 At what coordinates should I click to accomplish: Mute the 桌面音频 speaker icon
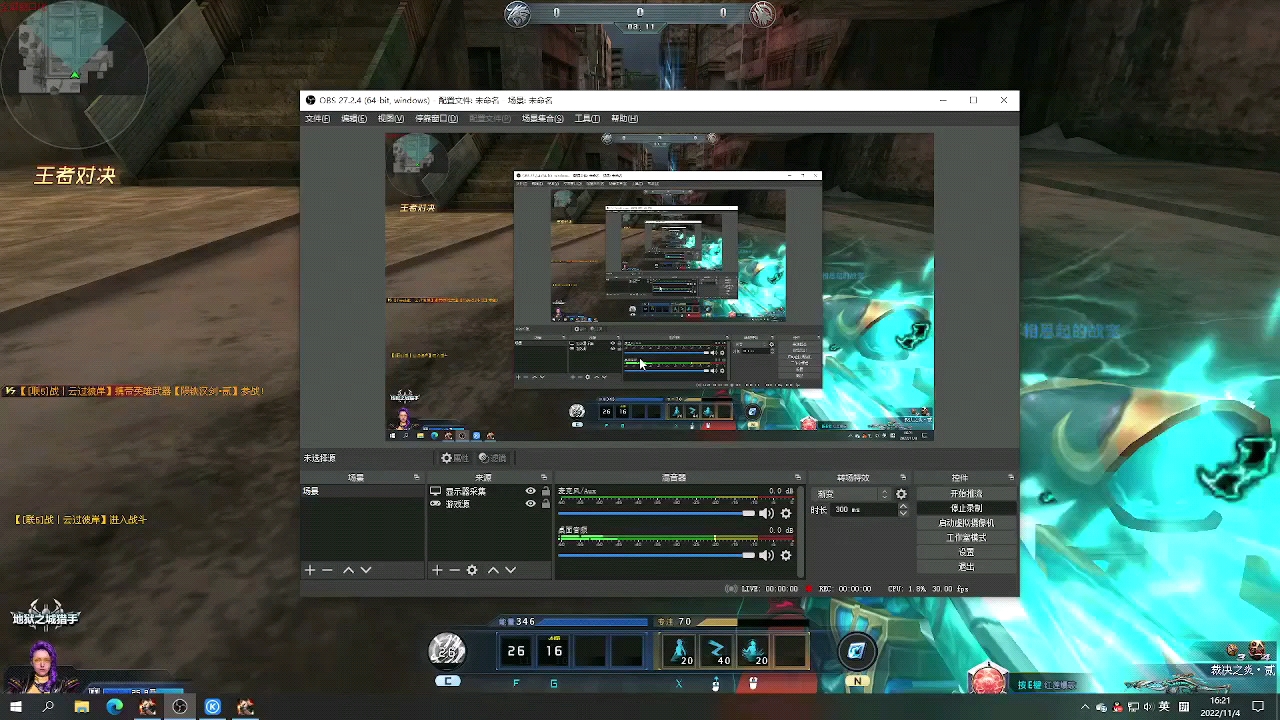pos(766,555)
